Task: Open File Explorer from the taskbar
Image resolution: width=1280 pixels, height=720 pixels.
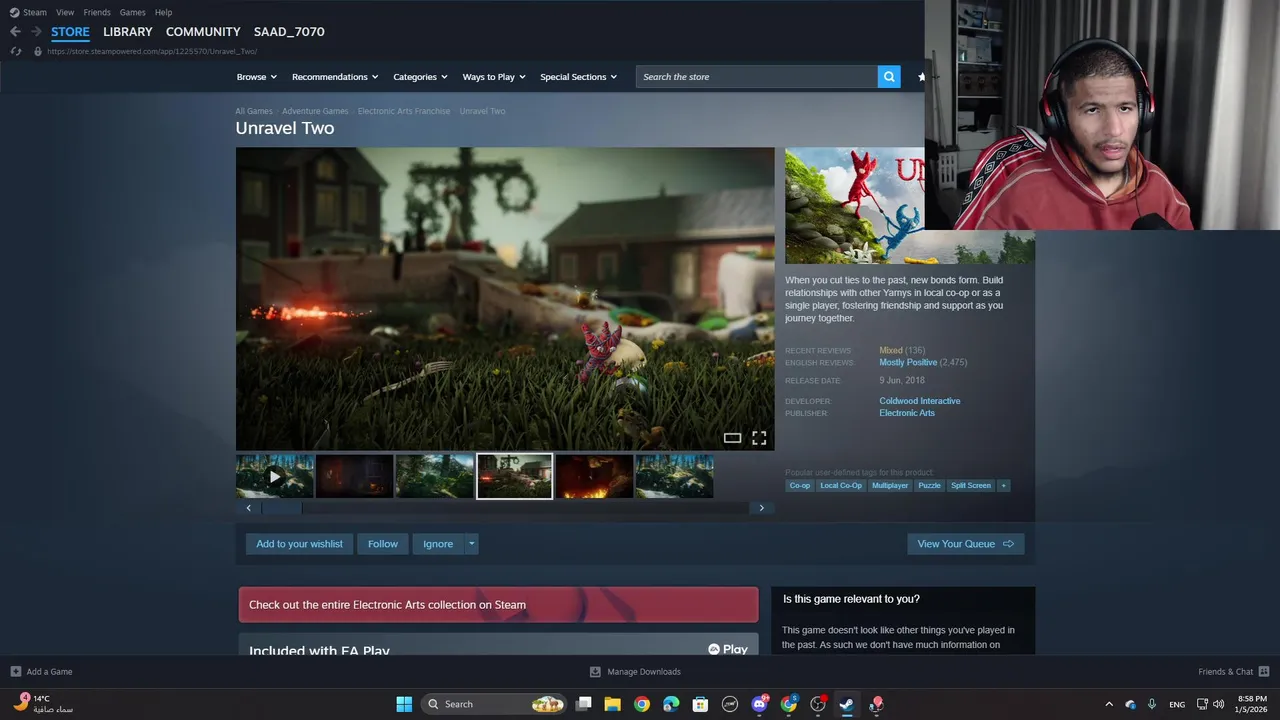Action: pyautogui.click(x=613, y=704)
